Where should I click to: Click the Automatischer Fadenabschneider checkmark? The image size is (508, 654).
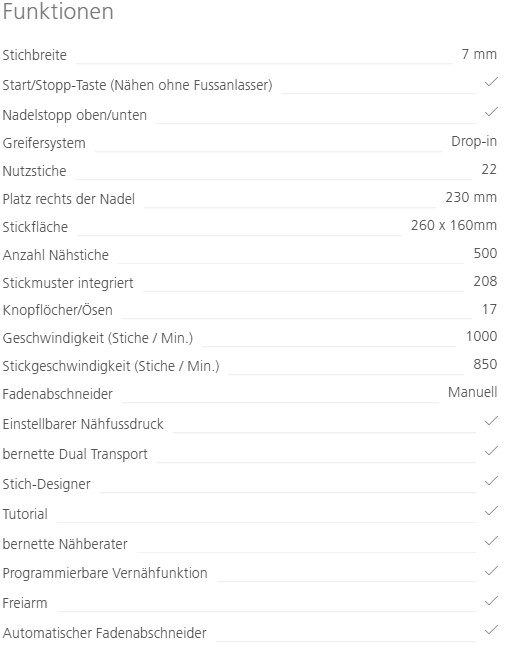point(491,629)
